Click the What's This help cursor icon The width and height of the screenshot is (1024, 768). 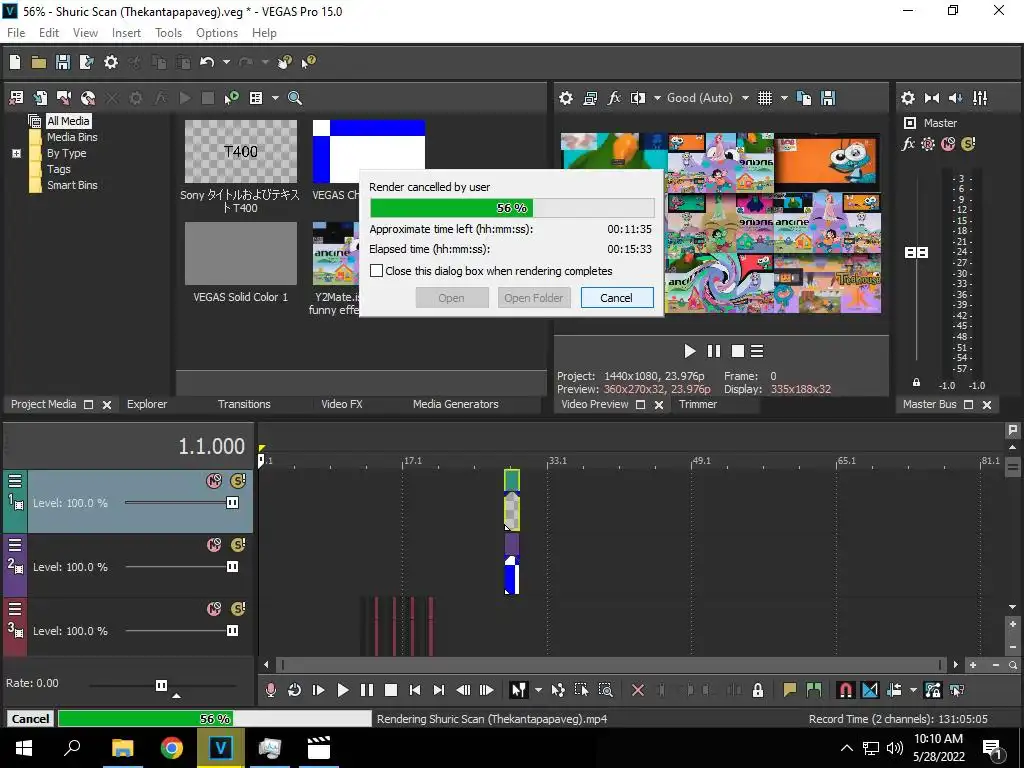coord(308,62)
